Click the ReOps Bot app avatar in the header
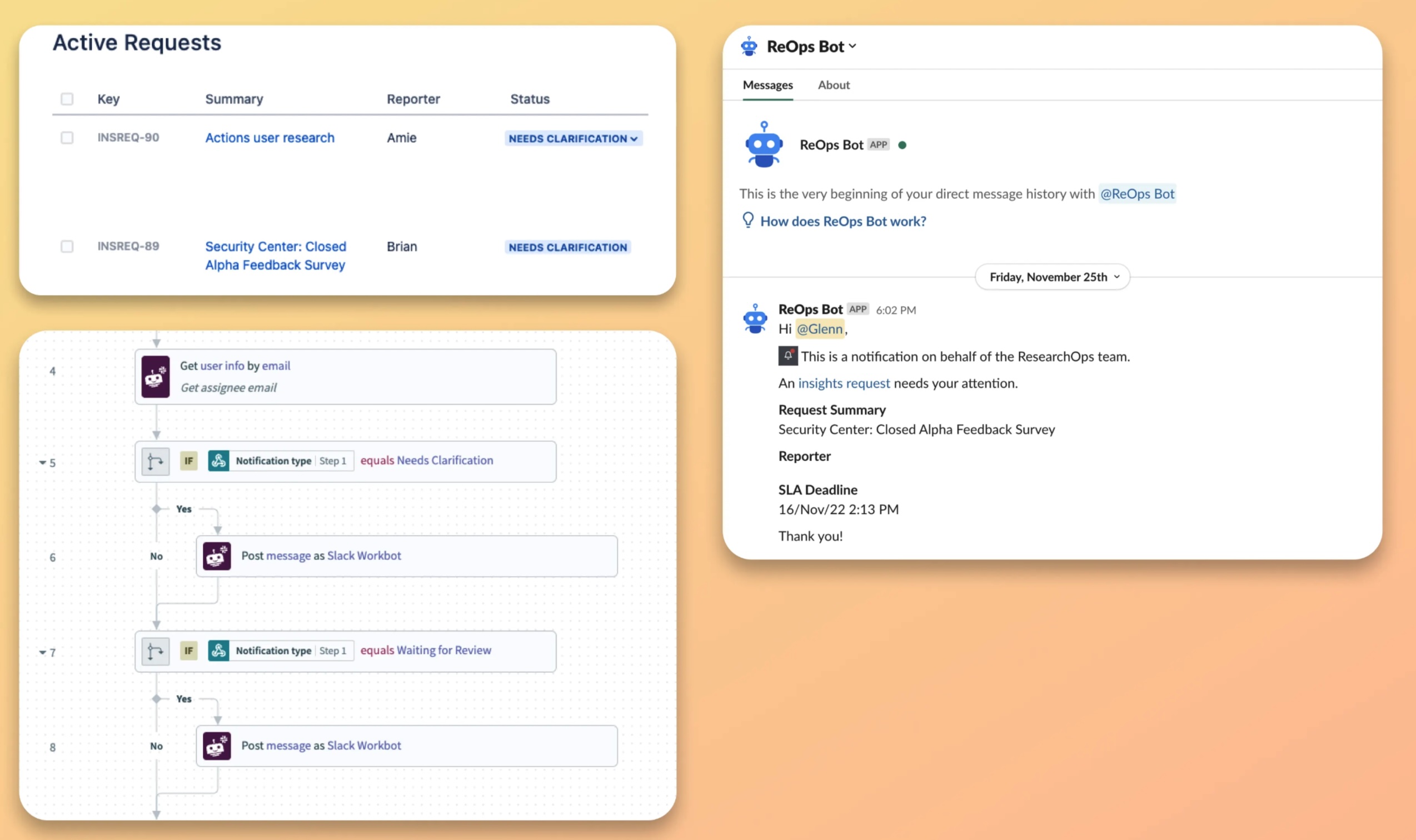Viewport: 1416px width, 840px height. coord(749,46)
